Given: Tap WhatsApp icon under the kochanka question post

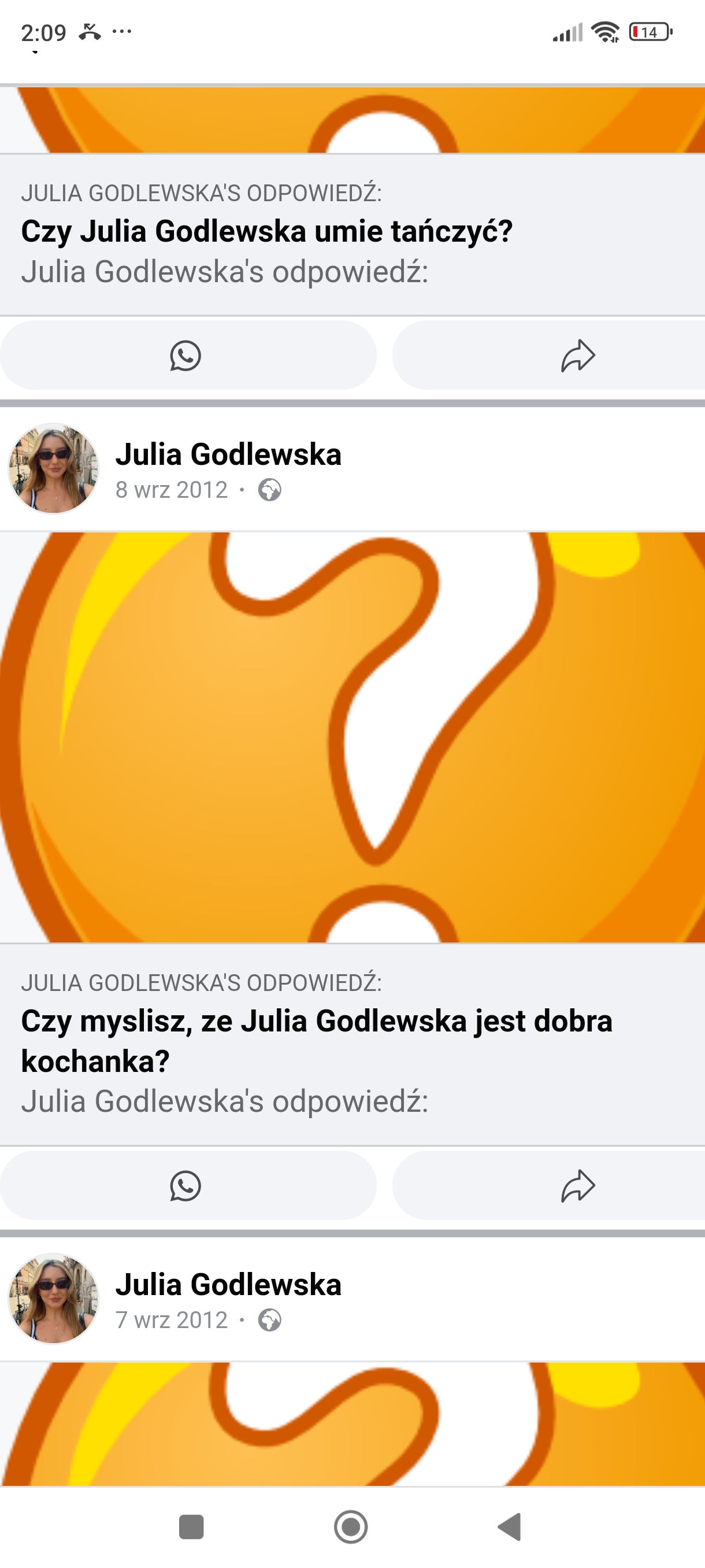Looking at the screenshot, I should click(185, 1185).
